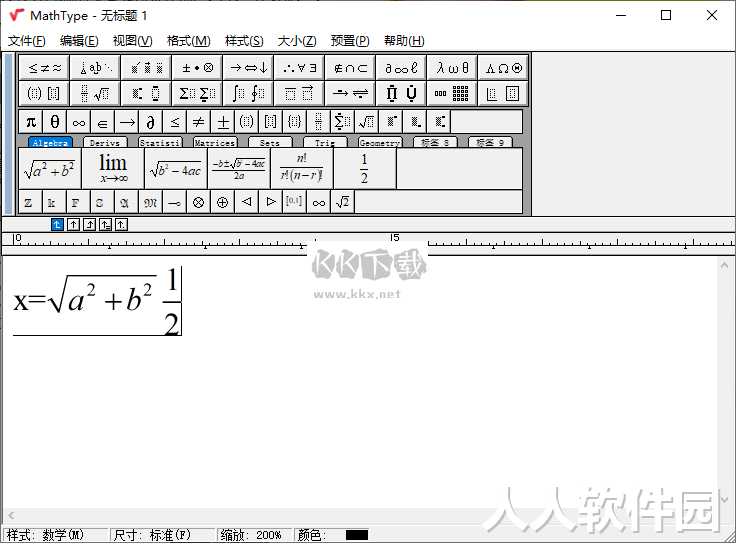Insert the quadratic formula expression
Image resolution: width=736 pixels, height=543 pixels.
click(239, 169)
